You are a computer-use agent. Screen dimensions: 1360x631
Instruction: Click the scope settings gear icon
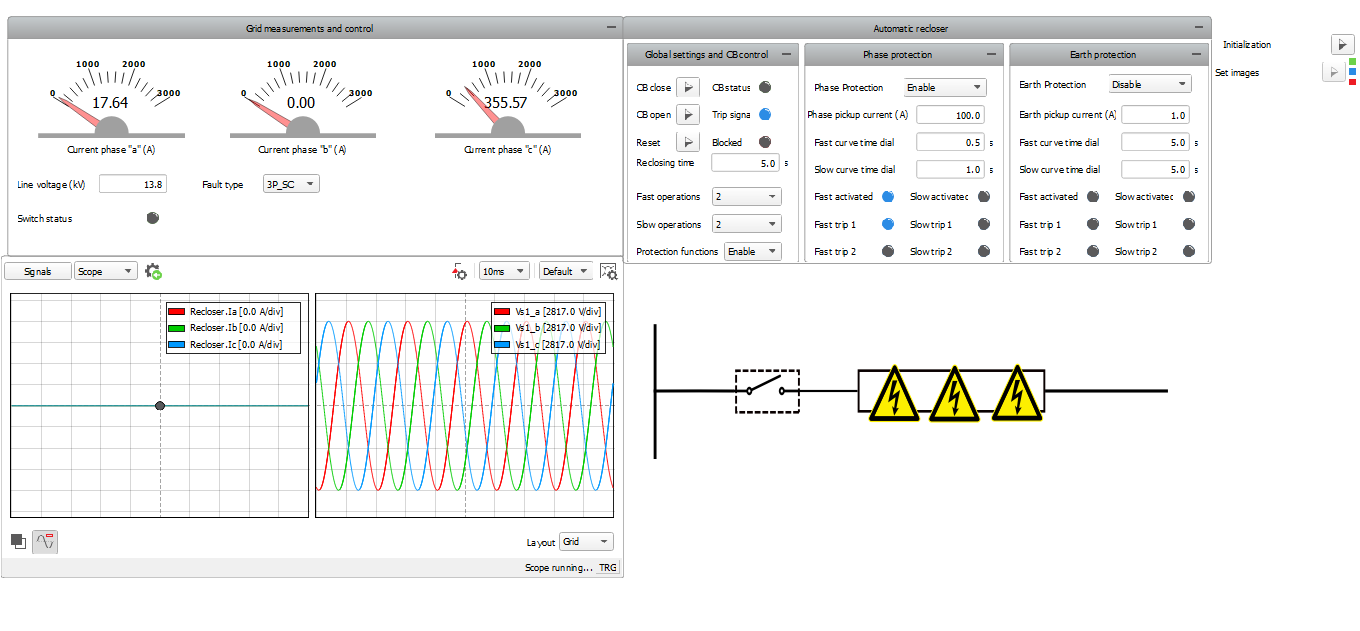pyautogui.click(x=153, y=271)
